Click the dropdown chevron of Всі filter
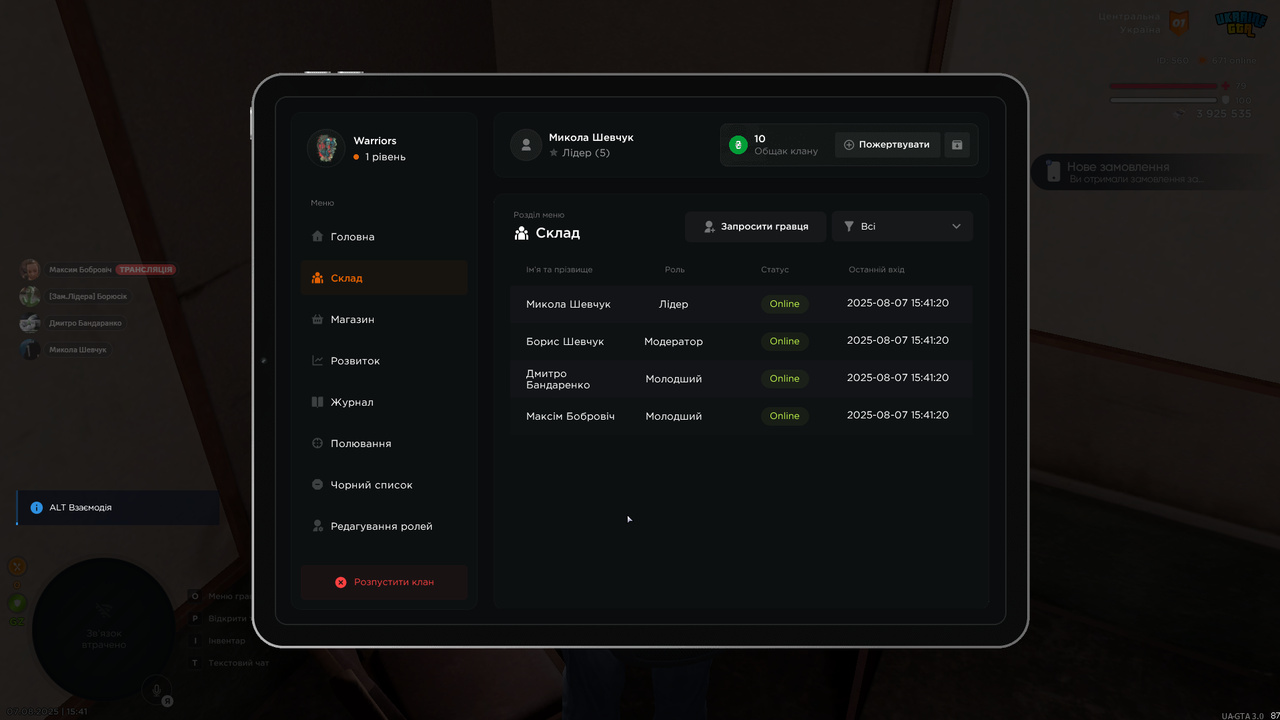Viewport: 1280px width, 720px height. 956,227
